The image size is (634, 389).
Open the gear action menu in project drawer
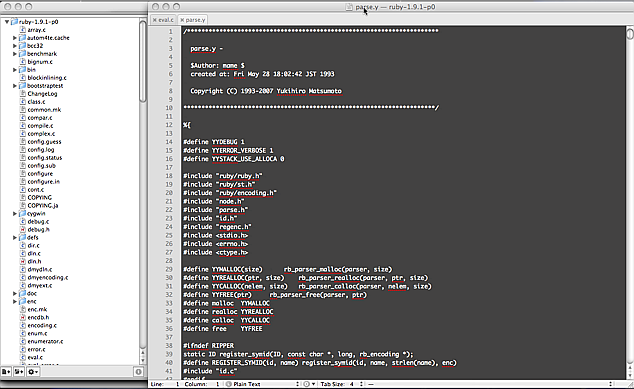pyautogui.click(x=33, y=371)
